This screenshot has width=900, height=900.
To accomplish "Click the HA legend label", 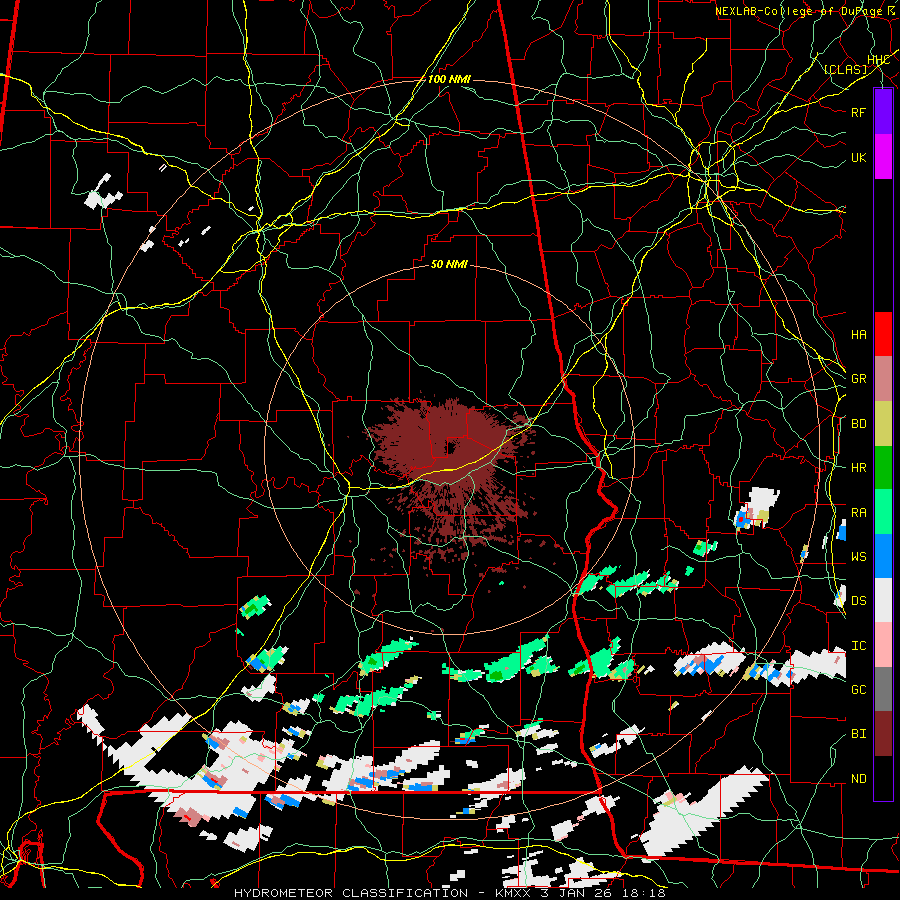I will pos(858,335).
